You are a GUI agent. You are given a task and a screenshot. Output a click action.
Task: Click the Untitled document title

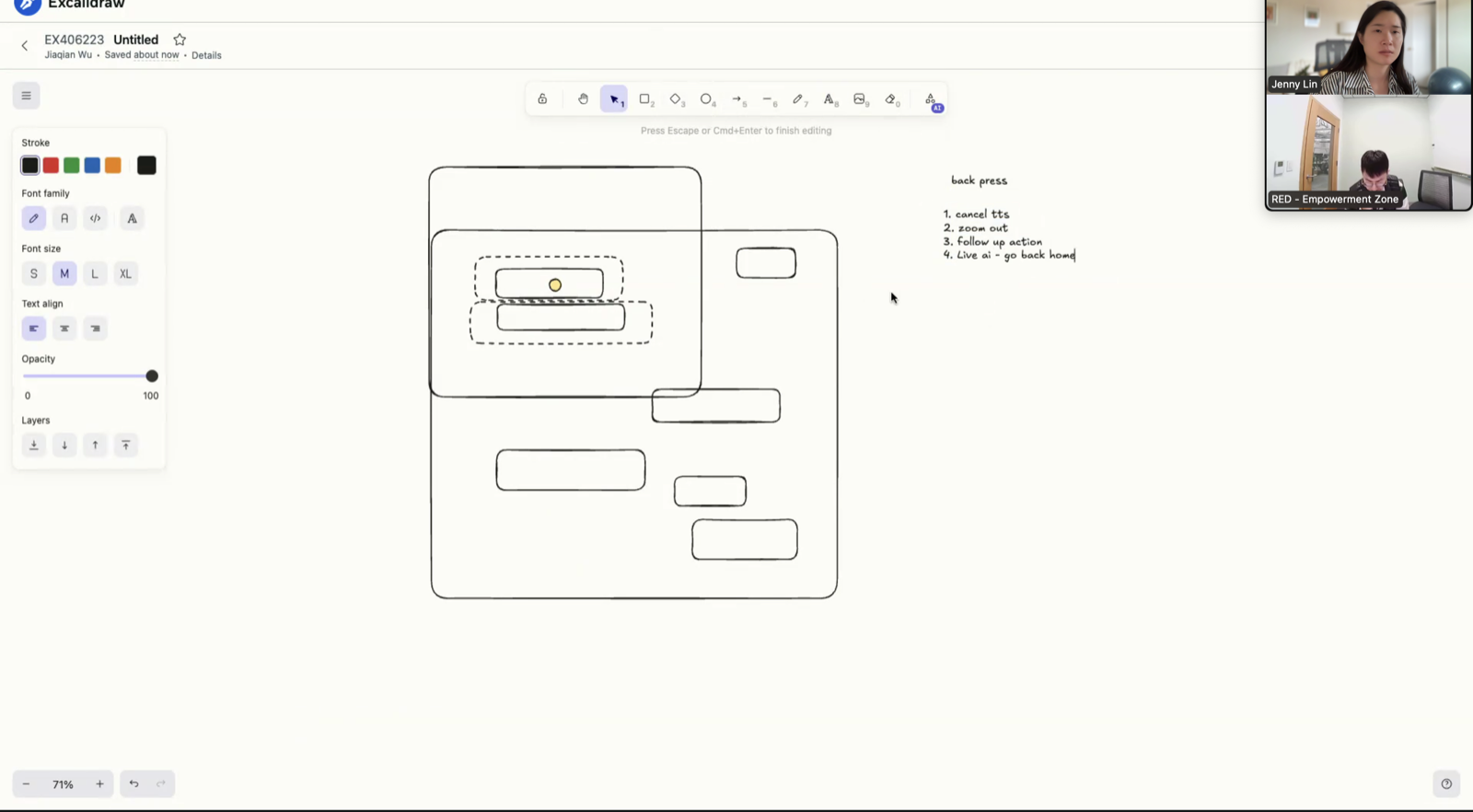[136, 40]
